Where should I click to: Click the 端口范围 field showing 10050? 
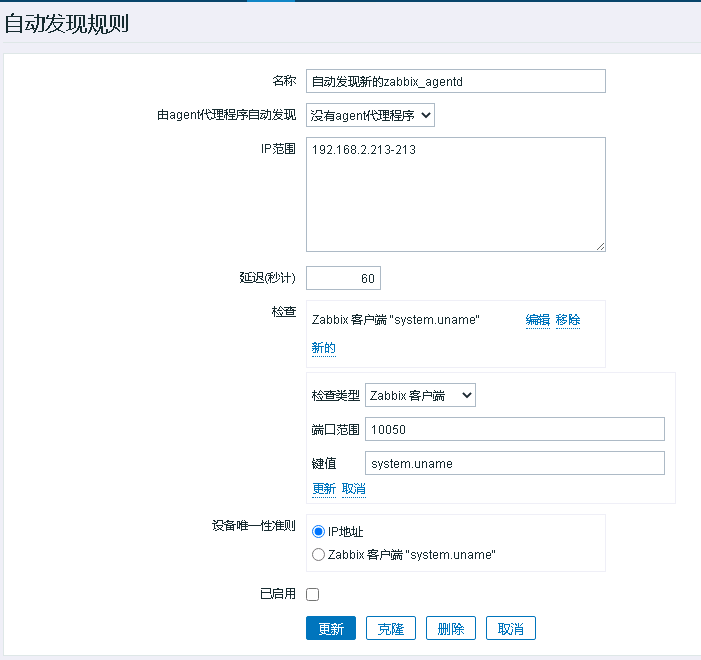(515, 429)
